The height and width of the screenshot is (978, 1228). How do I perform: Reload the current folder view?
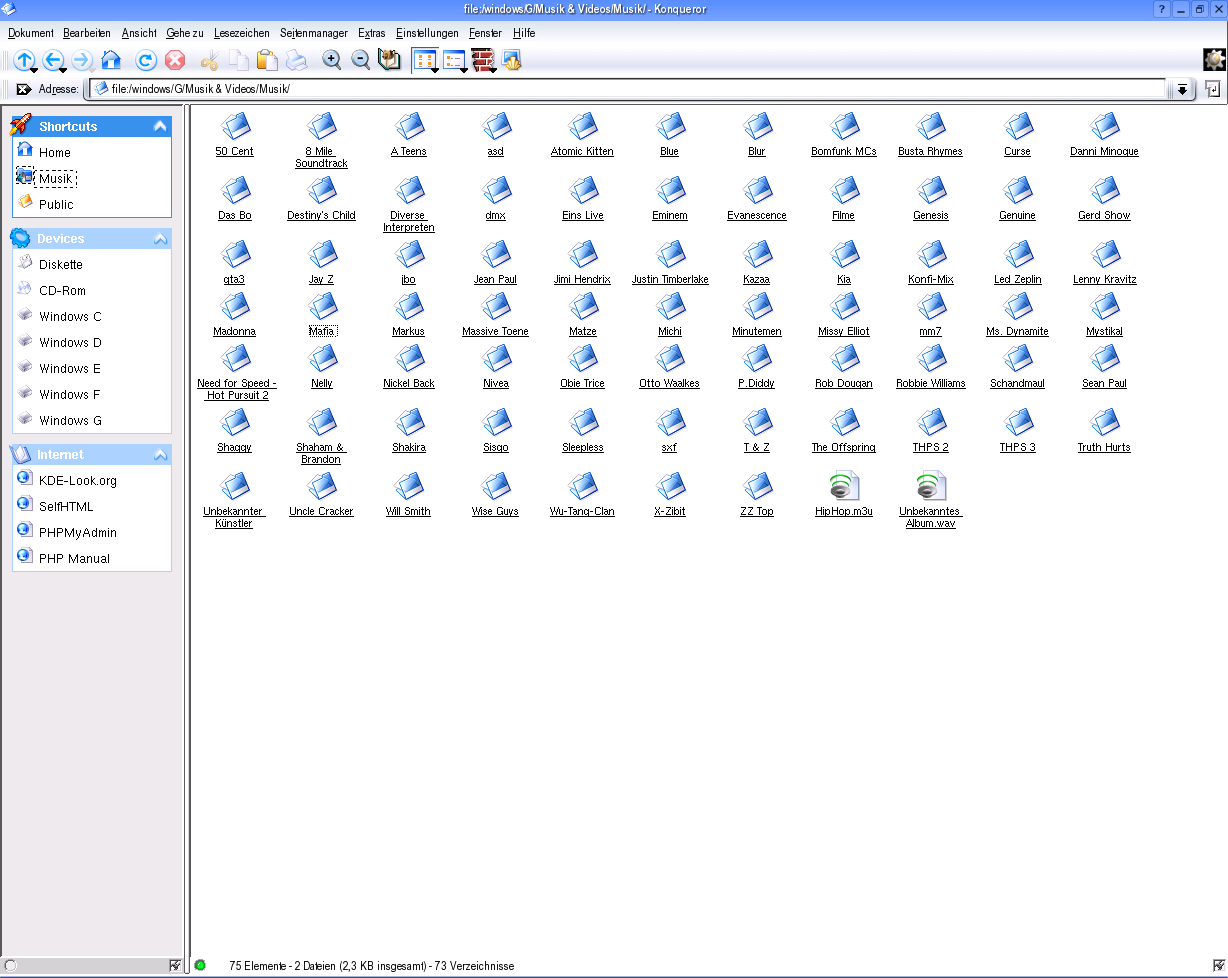[146, 60]
